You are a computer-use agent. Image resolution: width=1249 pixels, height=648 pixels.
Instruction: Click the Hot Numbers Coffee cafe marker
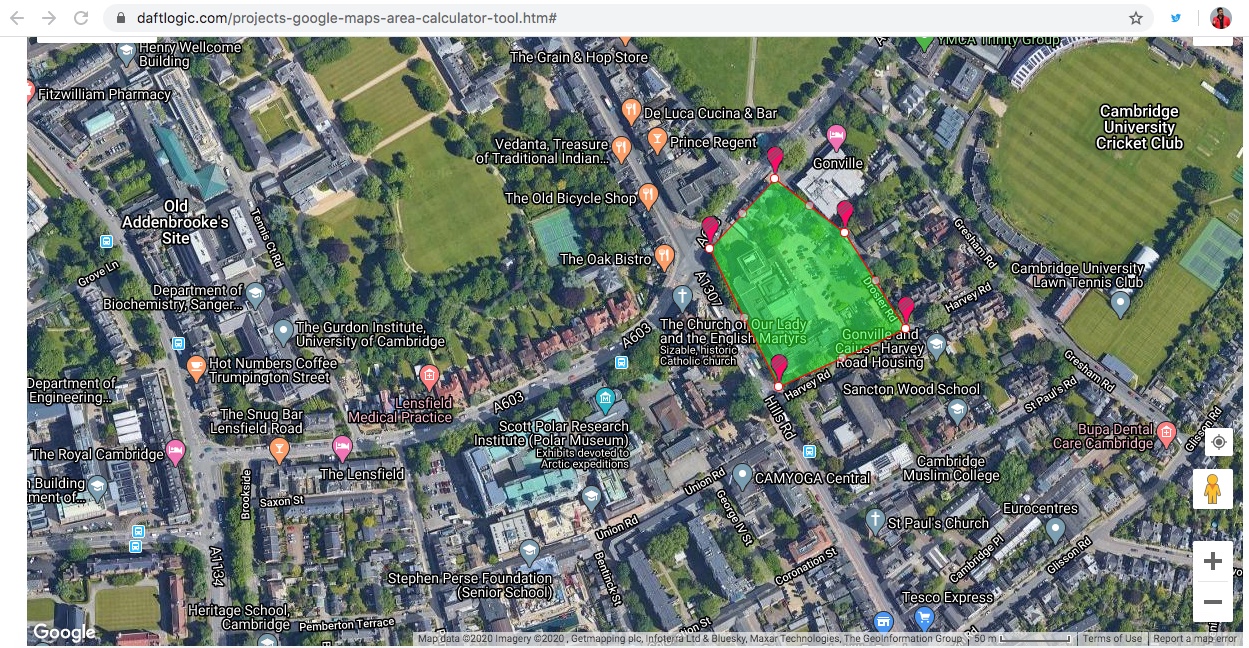point(196,367)
